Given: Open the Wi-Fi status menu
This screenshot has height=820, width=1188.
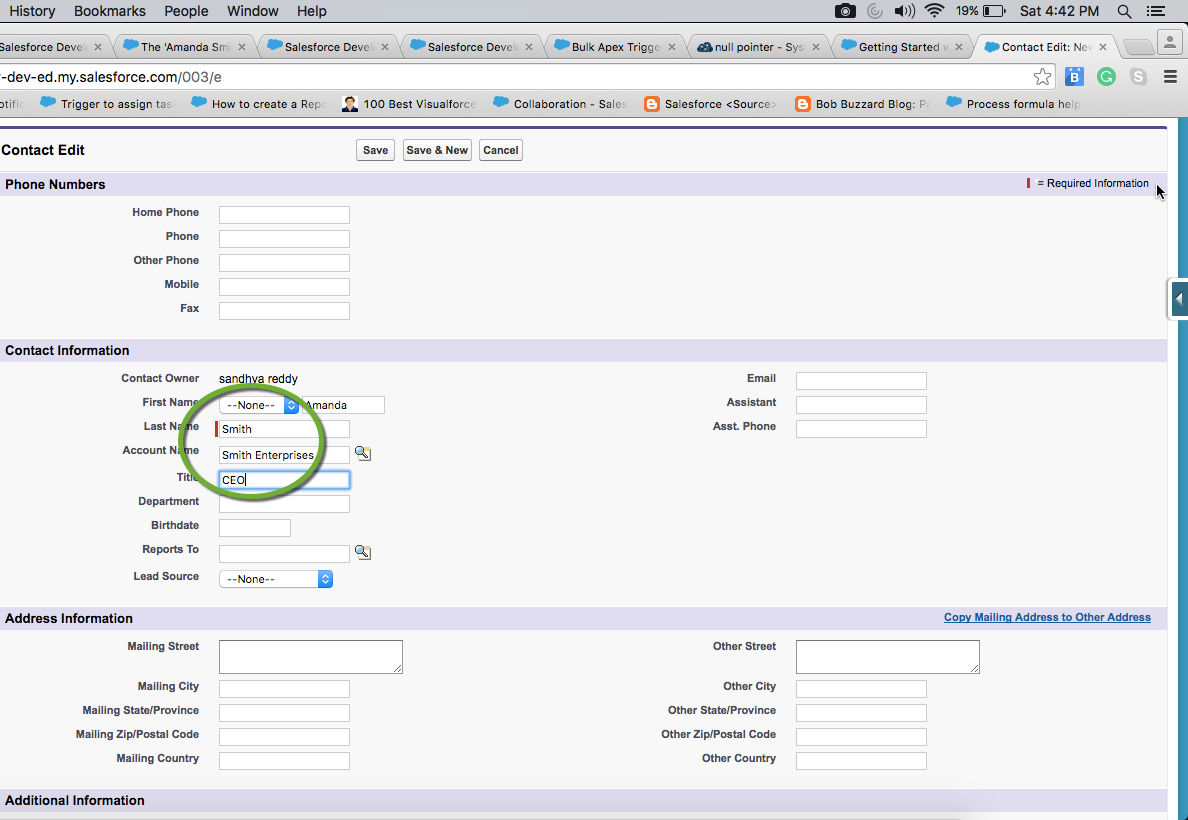Looking at the screenshot, I should tap(934, 11).
